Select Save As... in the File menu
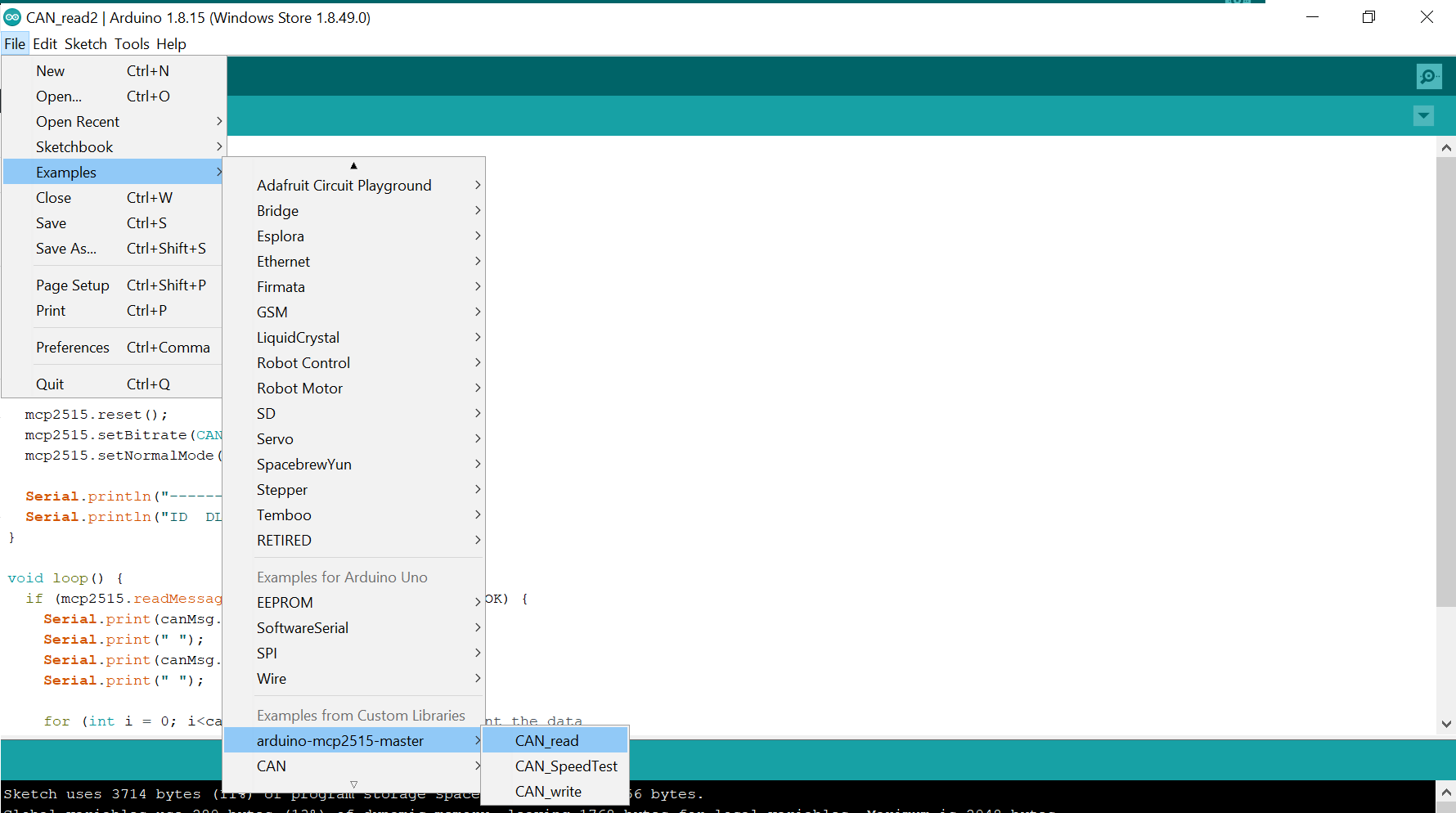 point(113,249)
